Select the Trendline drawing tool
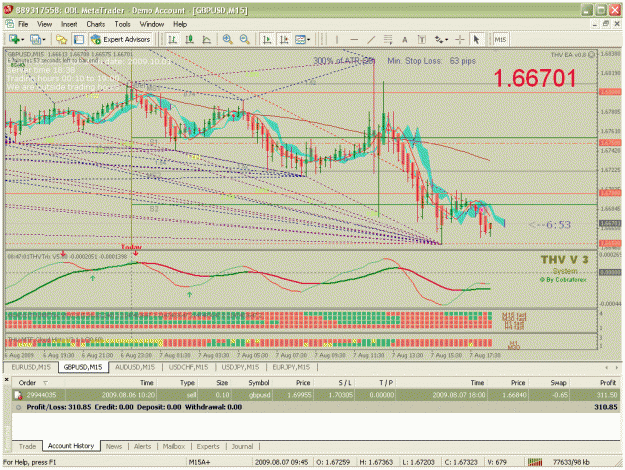This screenshot has height=470, width=625. [371, 39]
